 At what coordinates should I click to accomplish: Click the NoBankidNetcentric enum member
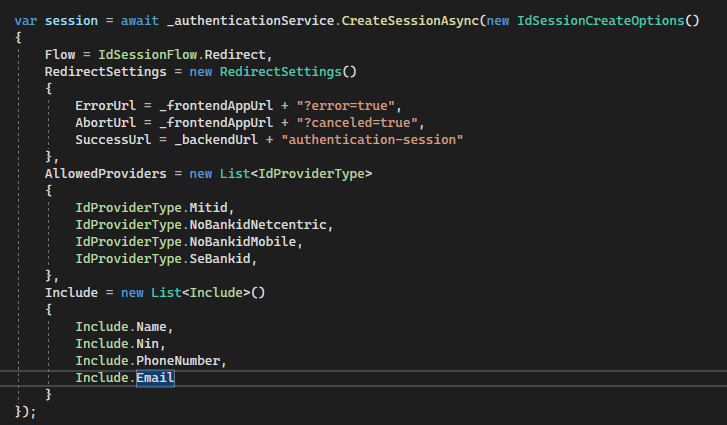258,225
